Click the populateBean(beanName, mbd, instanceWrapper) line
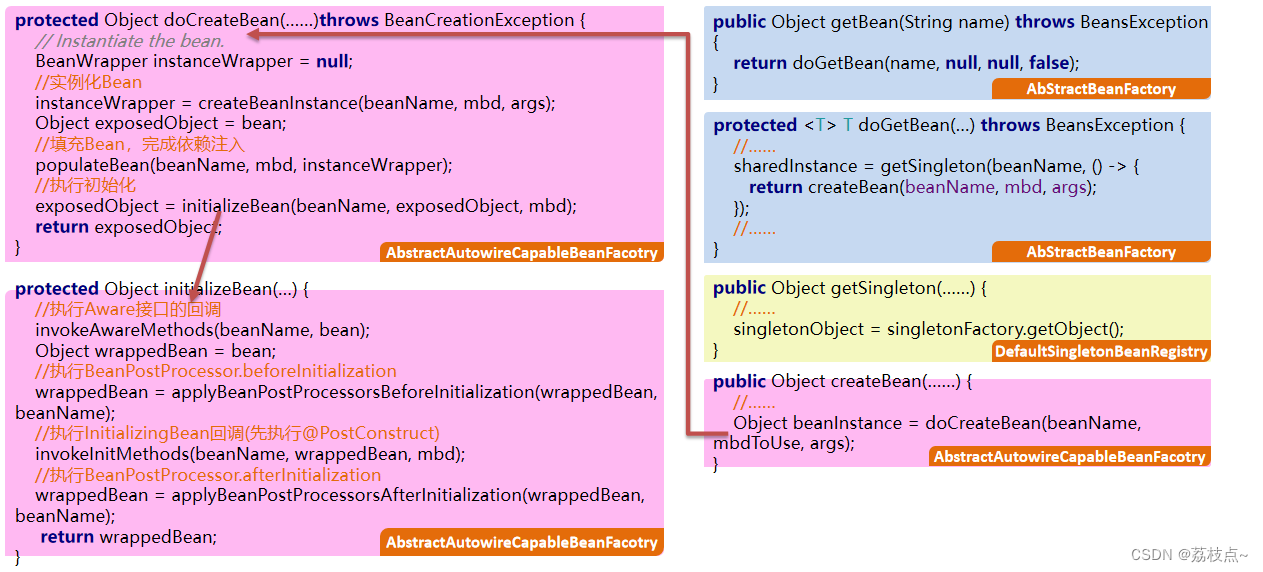This screenshot has width=1263, height=572. click(244, 165)
